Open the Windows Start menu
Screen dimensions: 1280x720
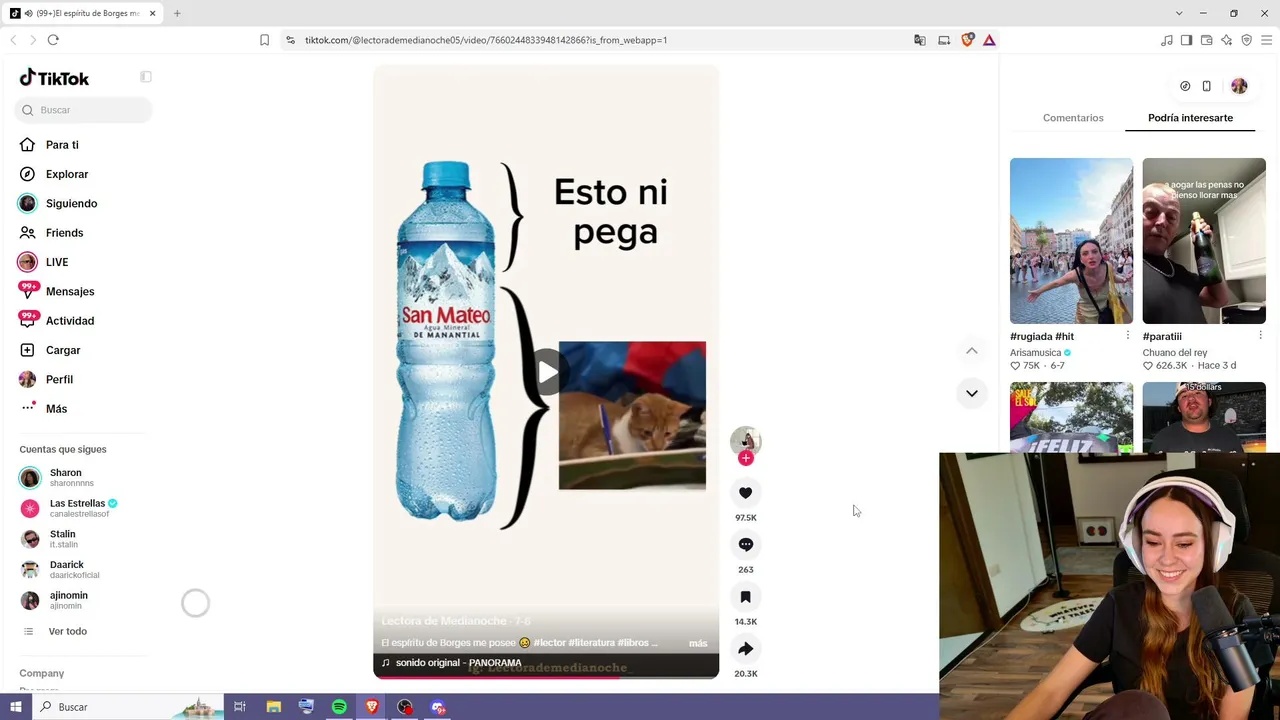(x=16, y=707)
